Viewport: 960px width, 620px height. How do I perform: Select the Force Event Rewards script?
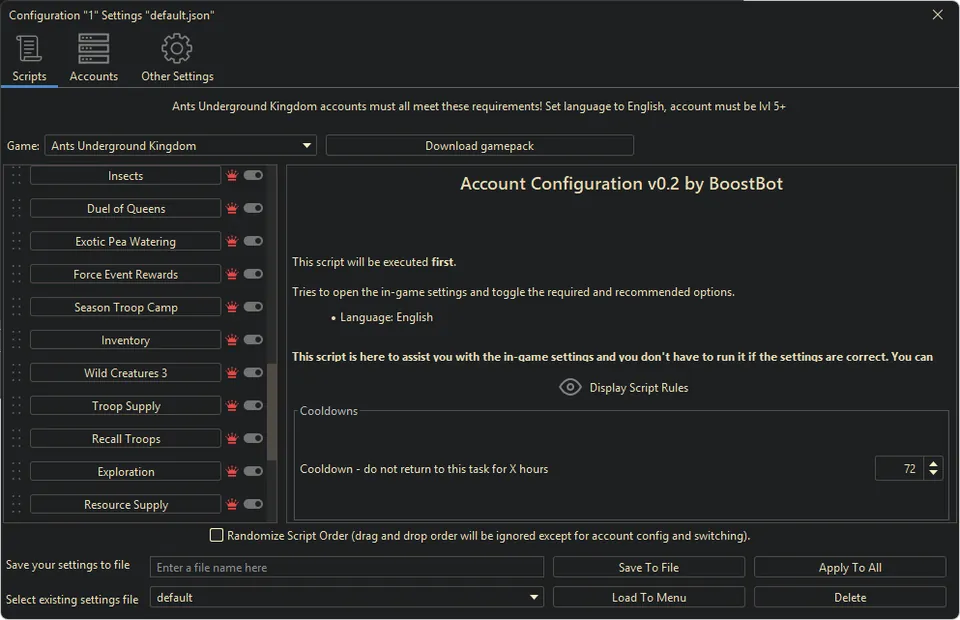(126, 274)
